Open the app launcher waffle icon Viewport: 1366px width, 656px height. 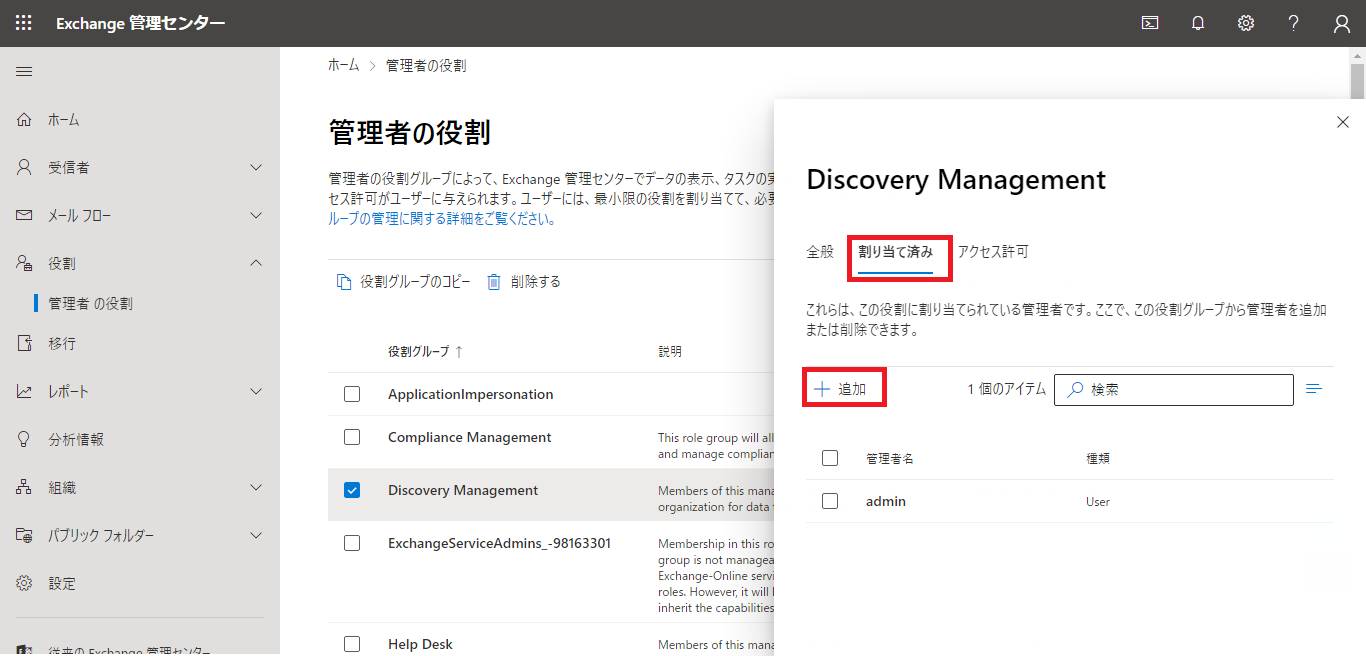tap(23, 23)
